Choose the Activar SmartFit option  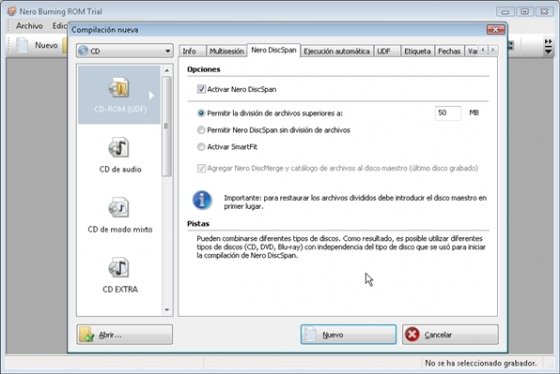[201, 147]
